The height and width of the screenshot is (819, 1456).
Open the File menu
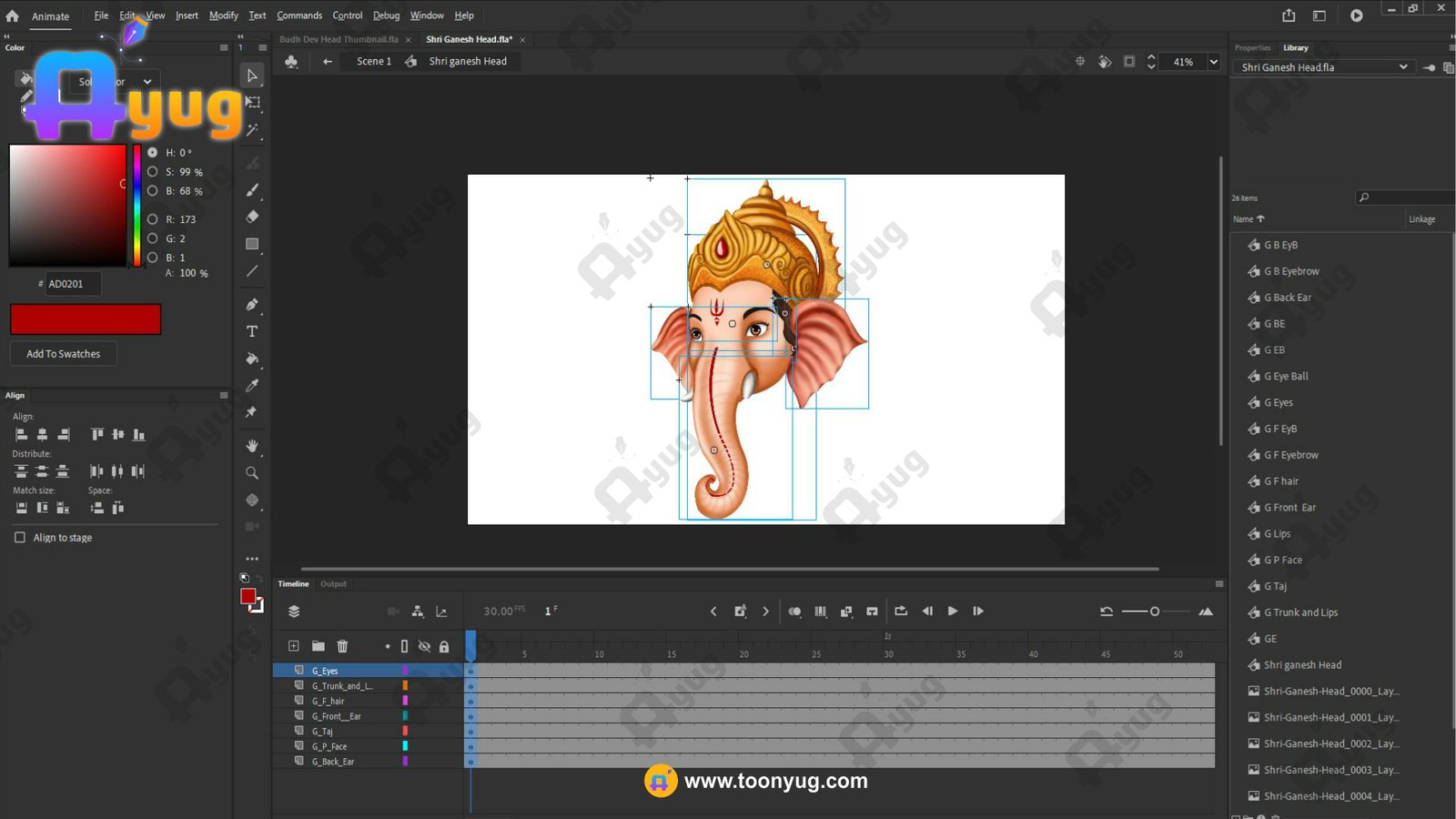coord(101,15)
